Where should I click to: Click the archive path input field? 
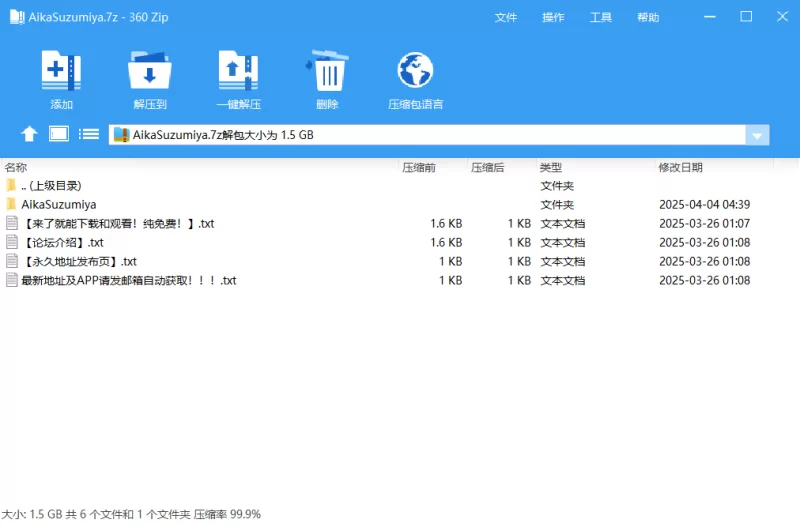427,135
